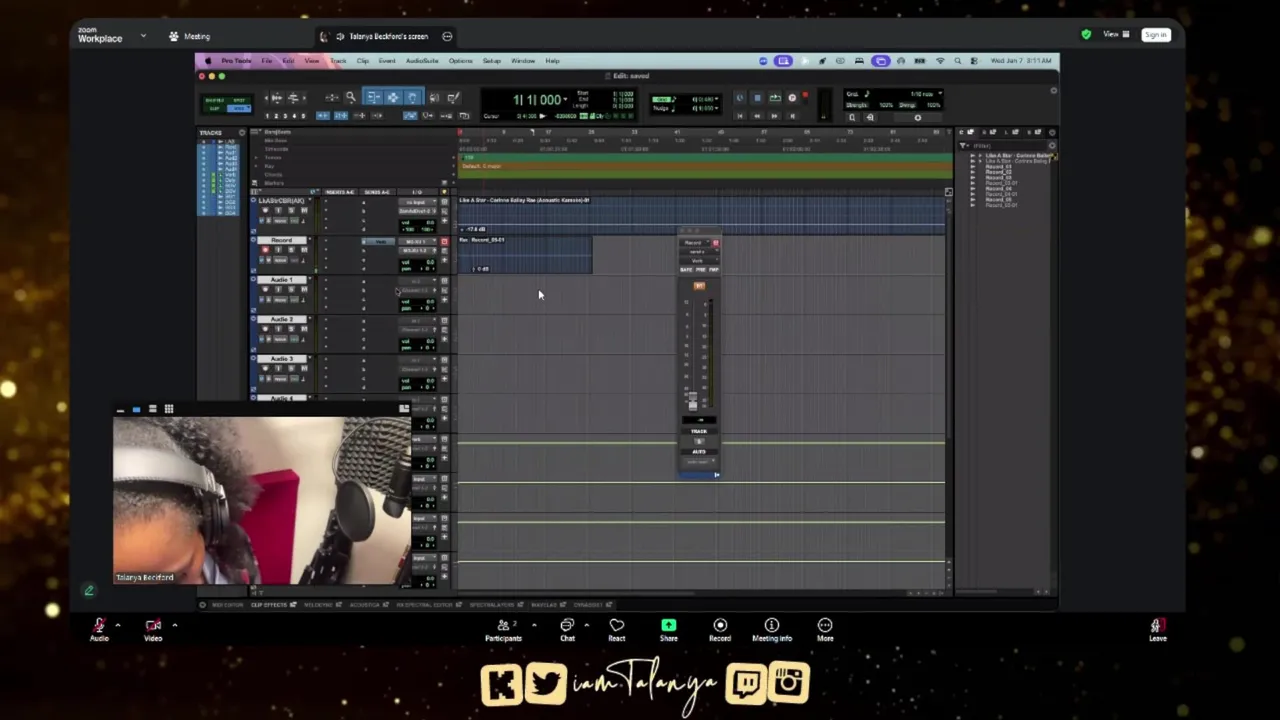Image resolution: width=1280 pixels, height=720 pixels.
Task: Select the Scrubber tool
Action: [434, 97]
